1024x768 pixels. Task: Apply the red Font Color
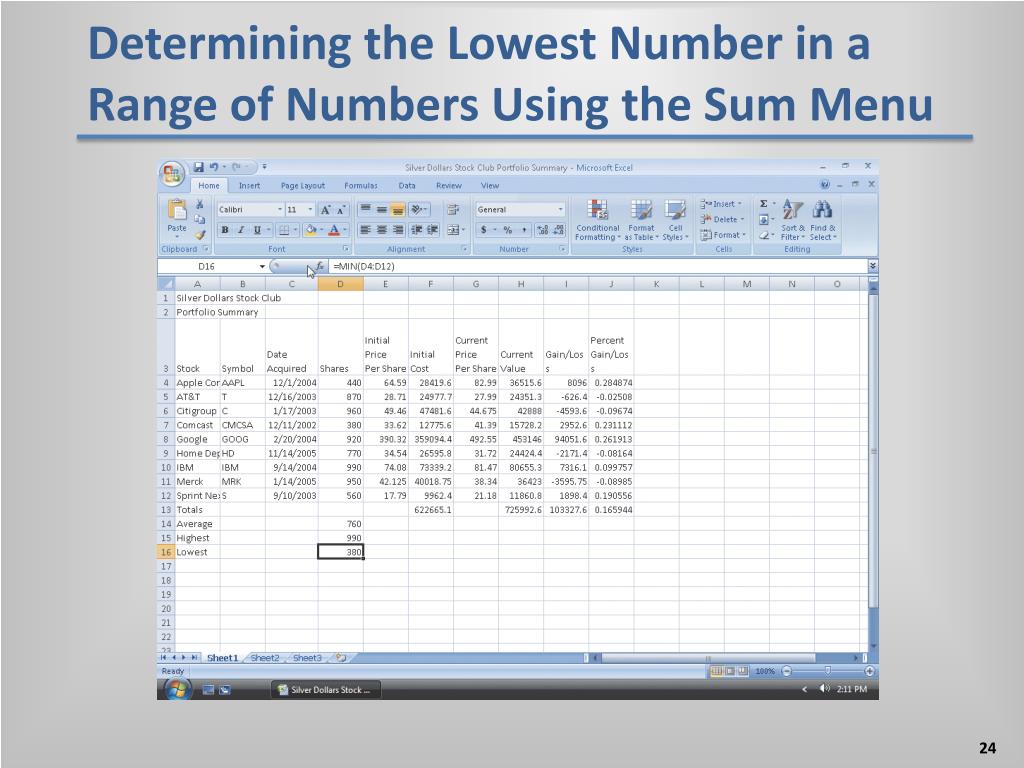(x=334, y=230)
